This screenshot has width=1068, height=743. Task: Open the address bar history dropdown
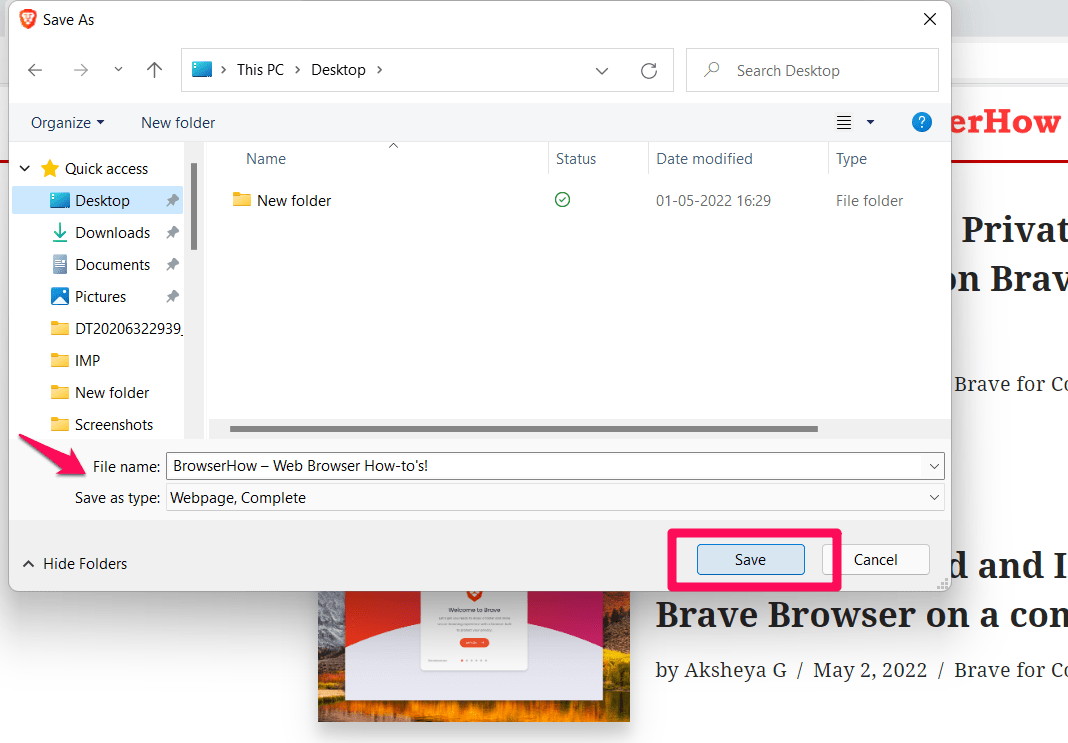tap(601, 71)
